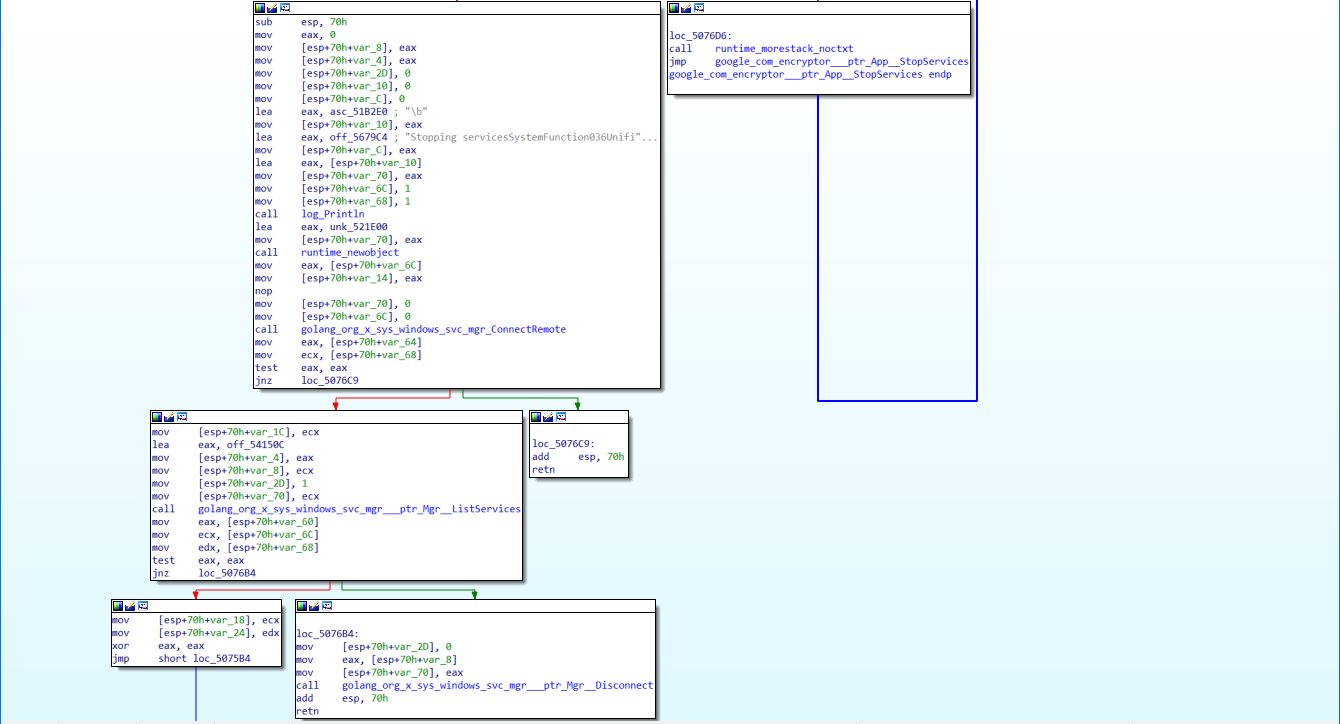Click pencil icon on loc_5076B4 block
This screenshot has width=1340, height=724.
[314, 605]
